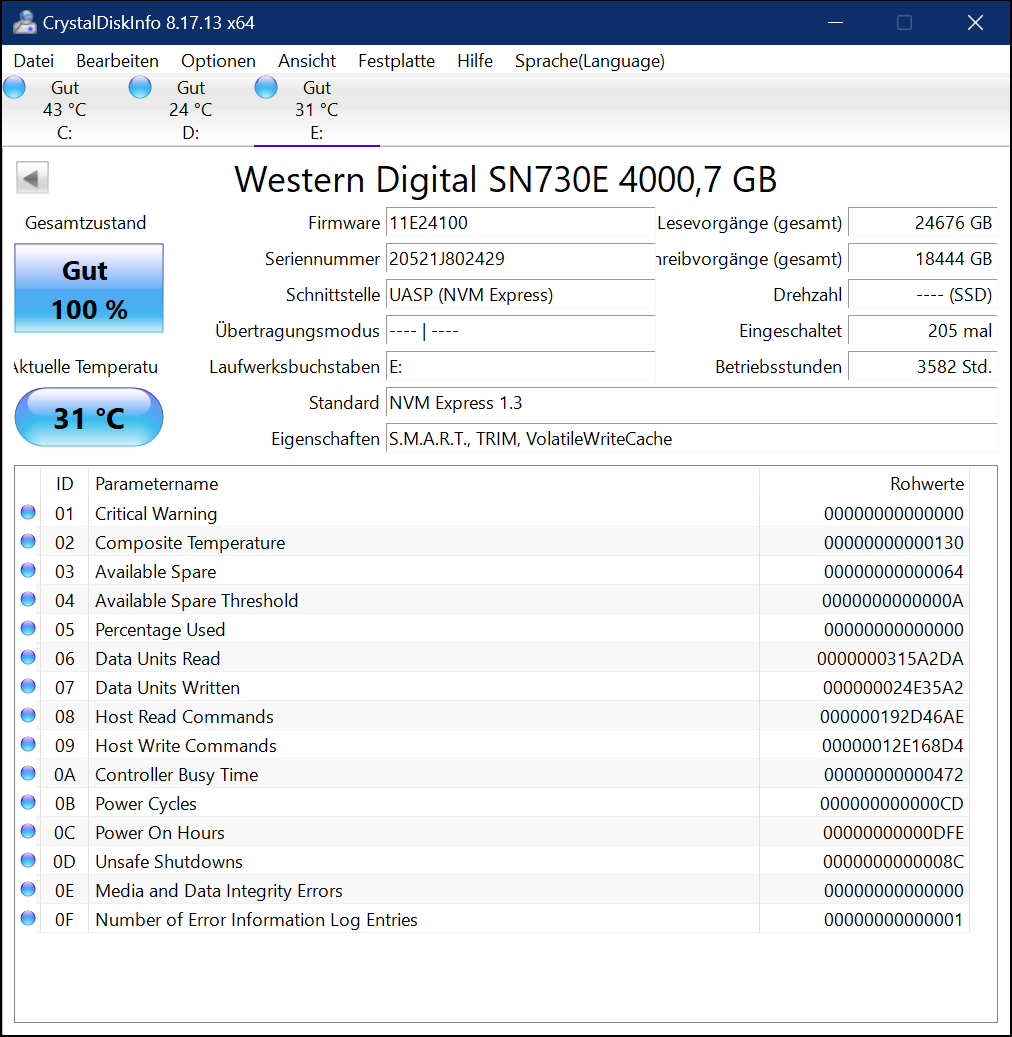Viewport: 1012px width, 1037px height.
Task: Open the Sprache(Language) menu
Action: point(589,61)
